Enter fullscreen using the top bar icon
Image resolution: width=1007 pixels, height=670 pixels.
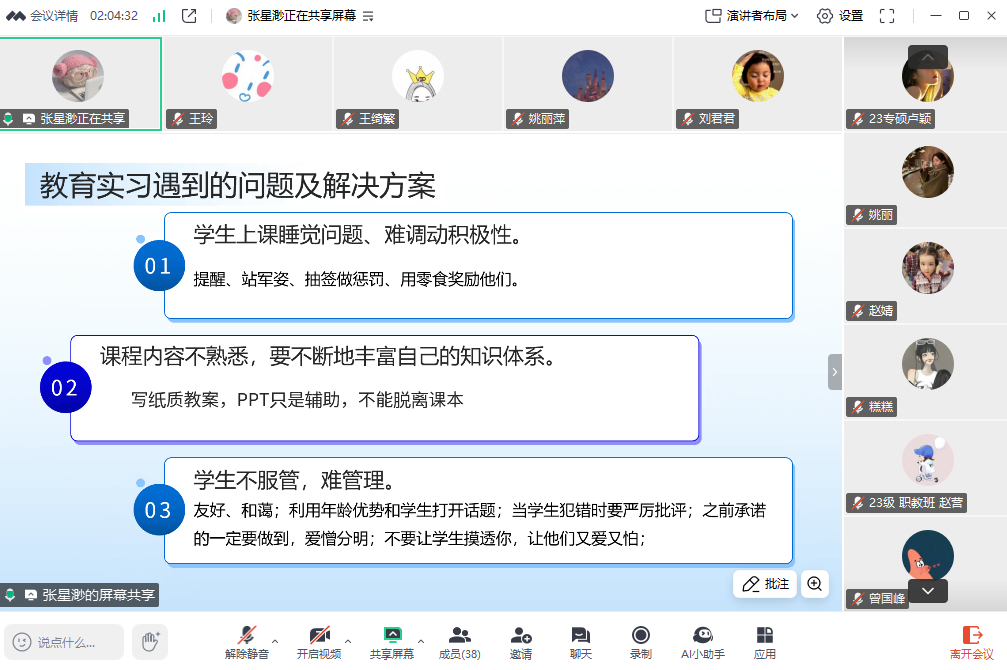886,16
